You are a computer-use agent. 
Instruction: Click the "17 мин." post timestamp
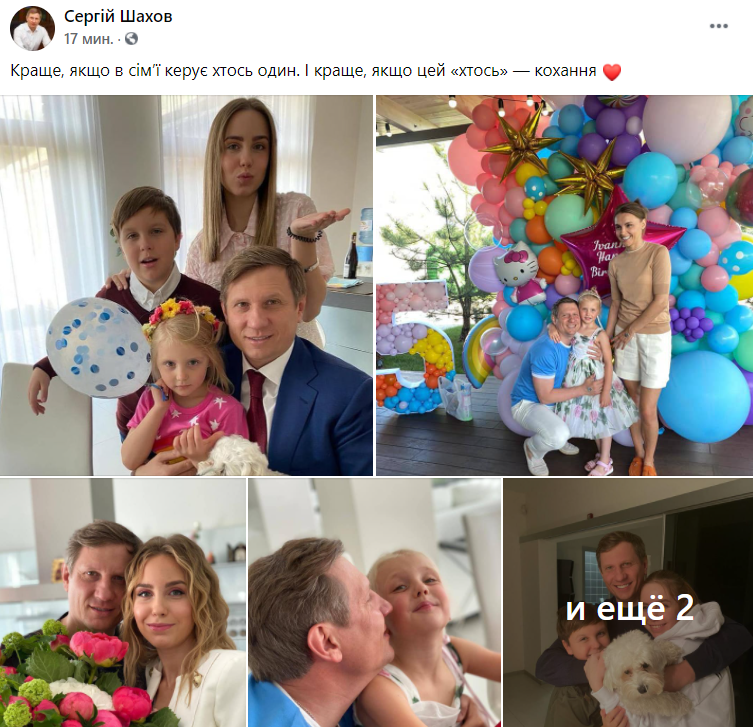coord(89,38)
